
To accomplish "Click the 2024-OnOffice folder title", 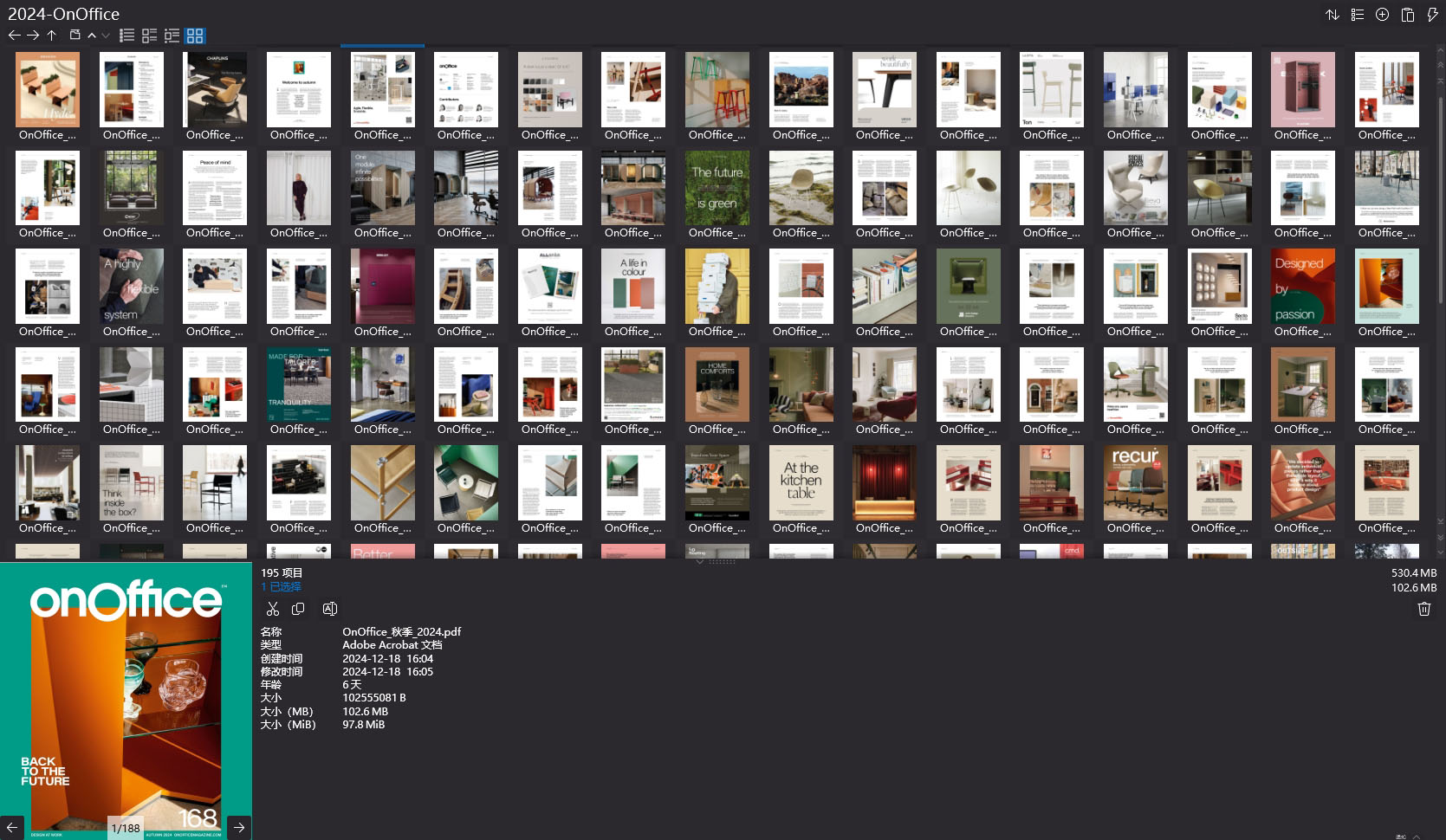I will [x=64, y=14].
